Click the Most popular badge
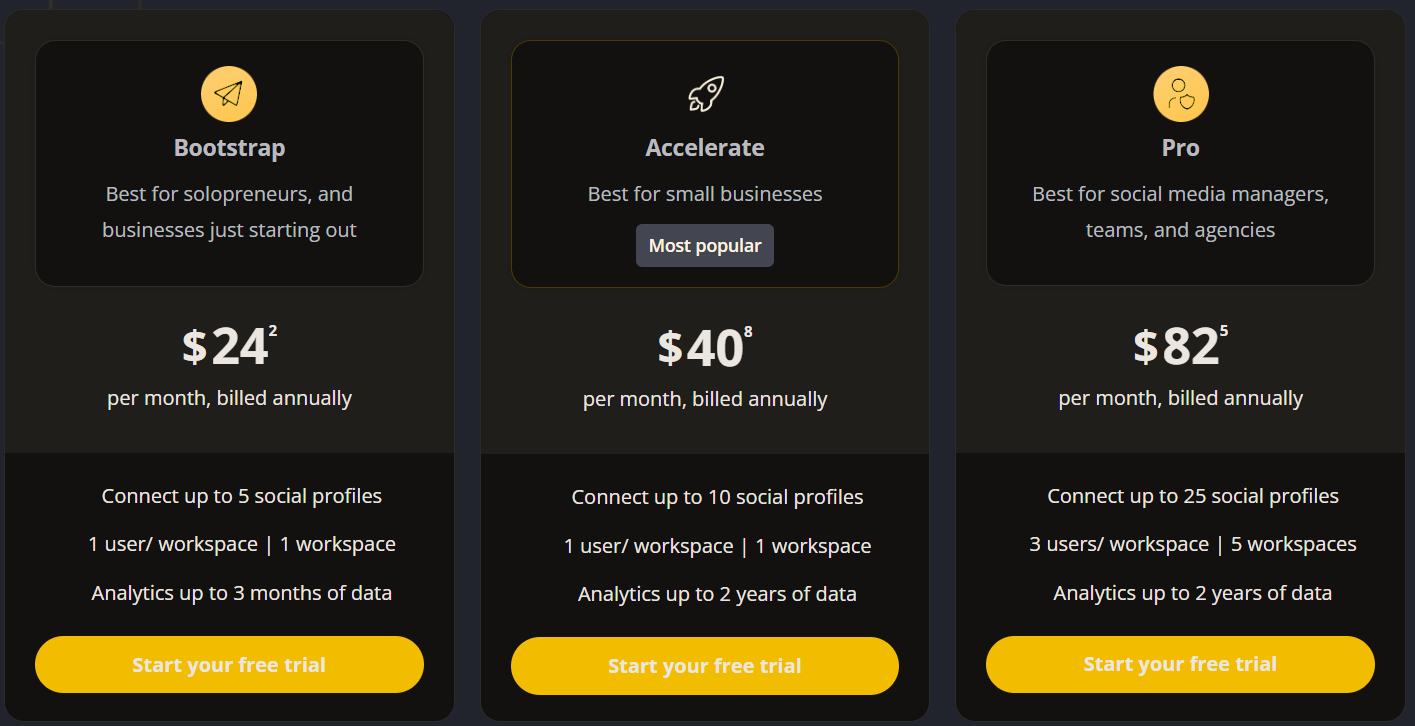 (x=705, y=246)
